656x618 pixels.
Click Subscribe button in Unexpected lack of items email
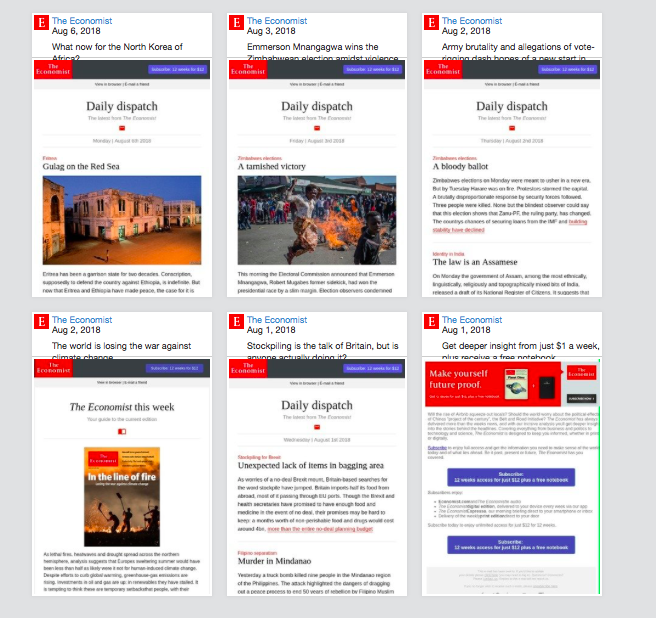coord(372,368)
